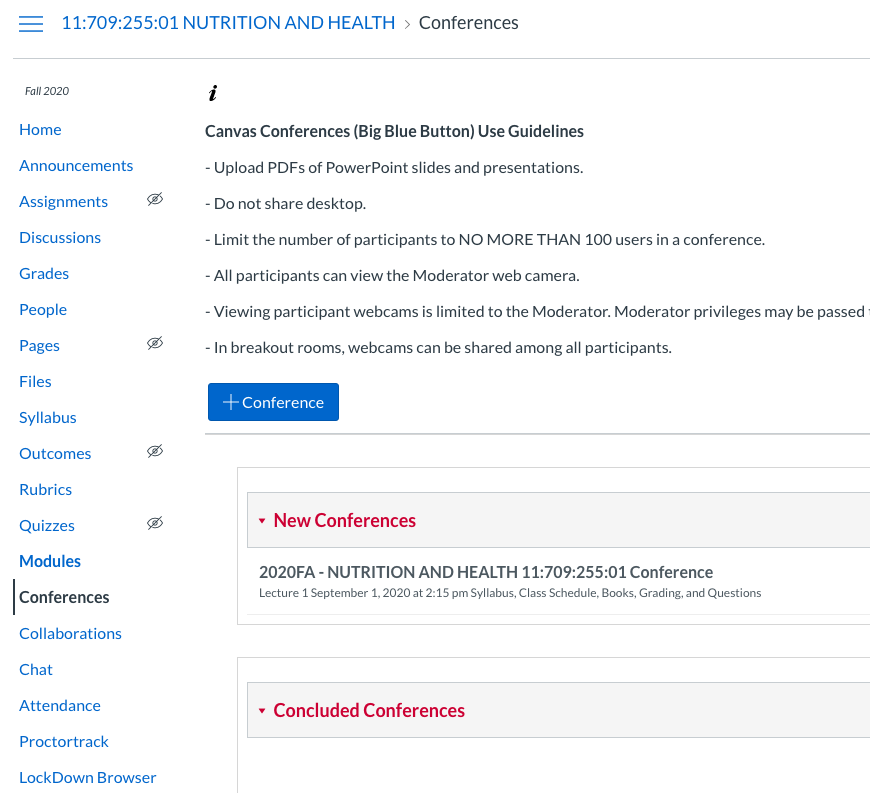870x793 pixels.
Task: Go to the course breadcrumb link
Action: click(x=228, y=23)
